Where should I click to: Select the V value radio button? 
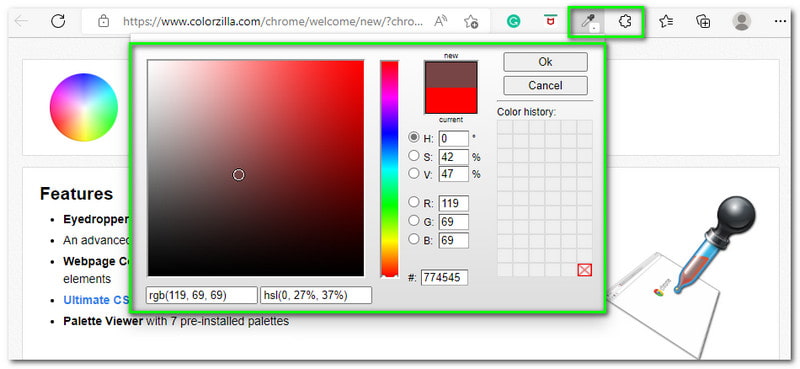point(414,174)
